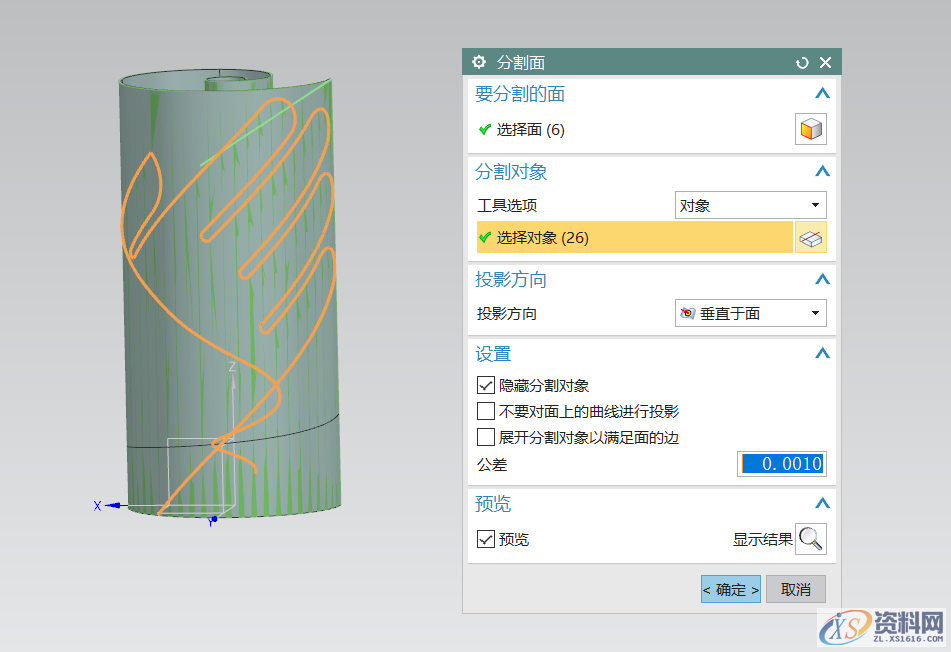Enable 不要对面上的曲线进行投影 checkbox
Viewport: 951px width, 652px height.
486,411
